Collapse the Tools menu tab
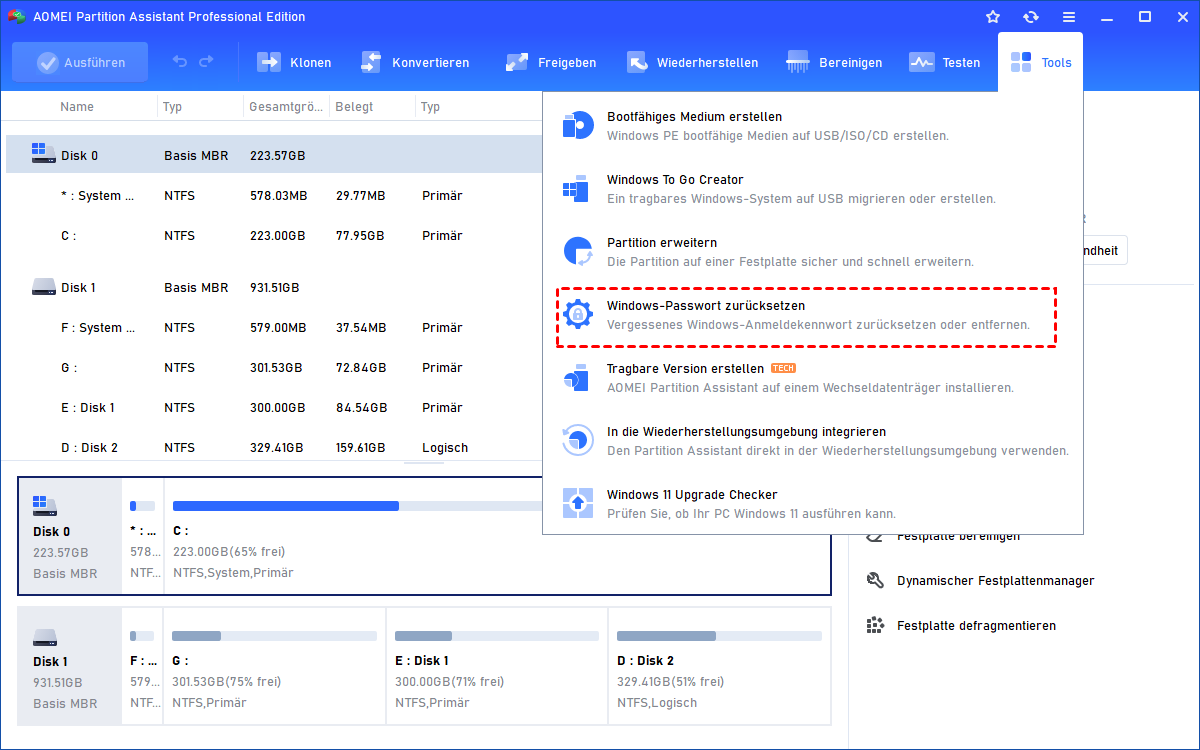 [x=1040, y=62]
